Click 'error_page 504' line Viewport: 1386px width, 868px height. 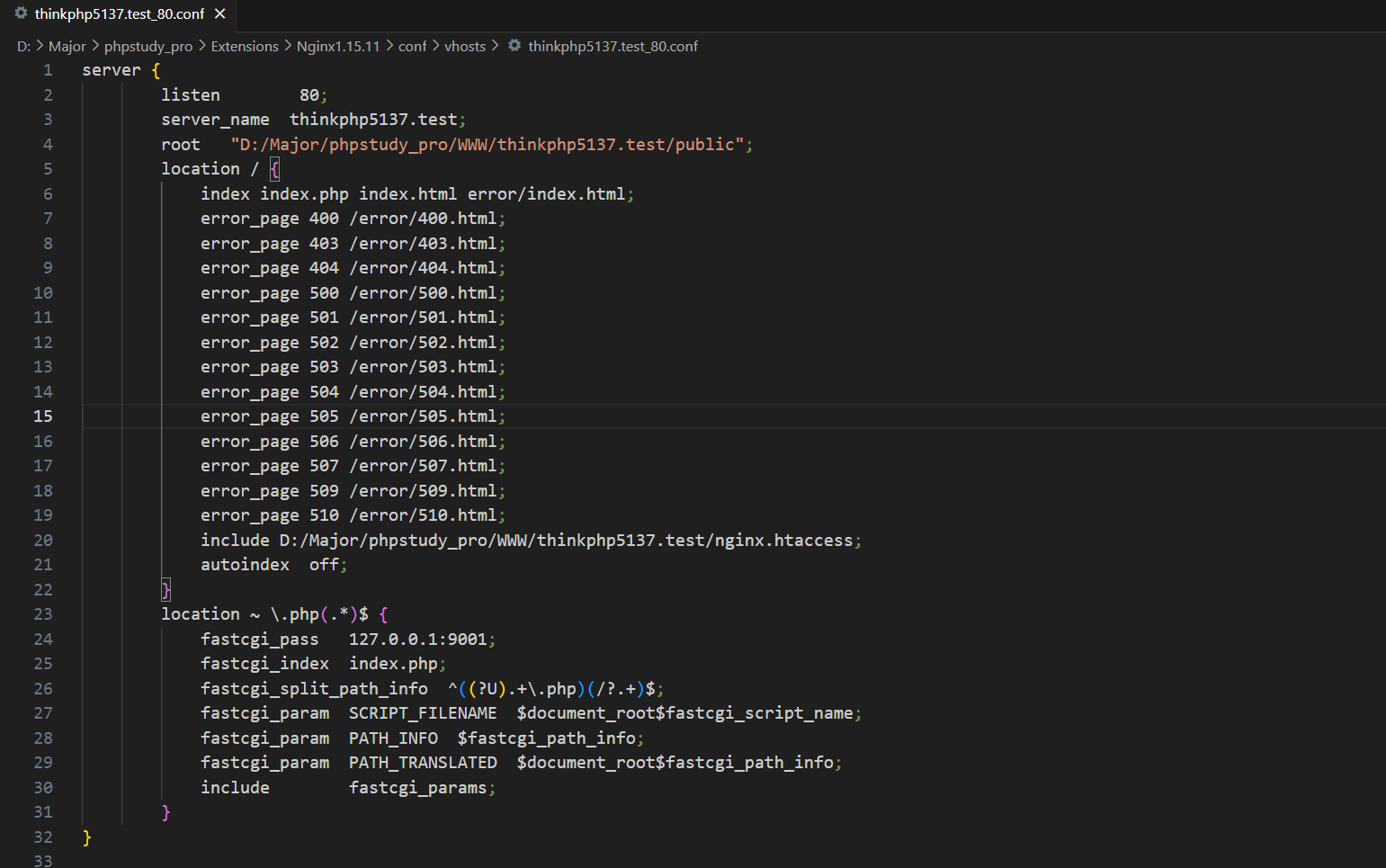coord(353,392)
